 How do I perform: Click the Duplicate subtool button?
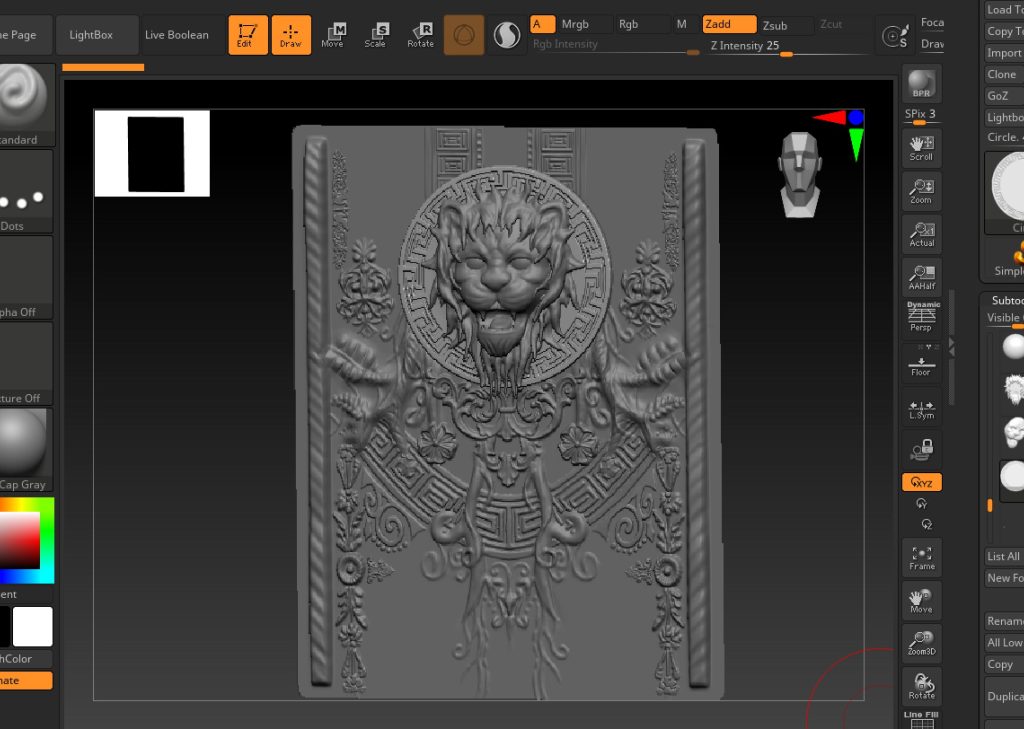coord(1004,696)
